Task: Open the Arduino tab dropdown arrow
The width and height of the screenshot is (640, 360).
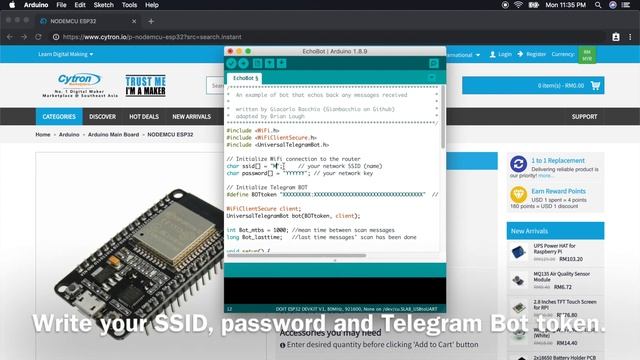Action: pos(432,78)
